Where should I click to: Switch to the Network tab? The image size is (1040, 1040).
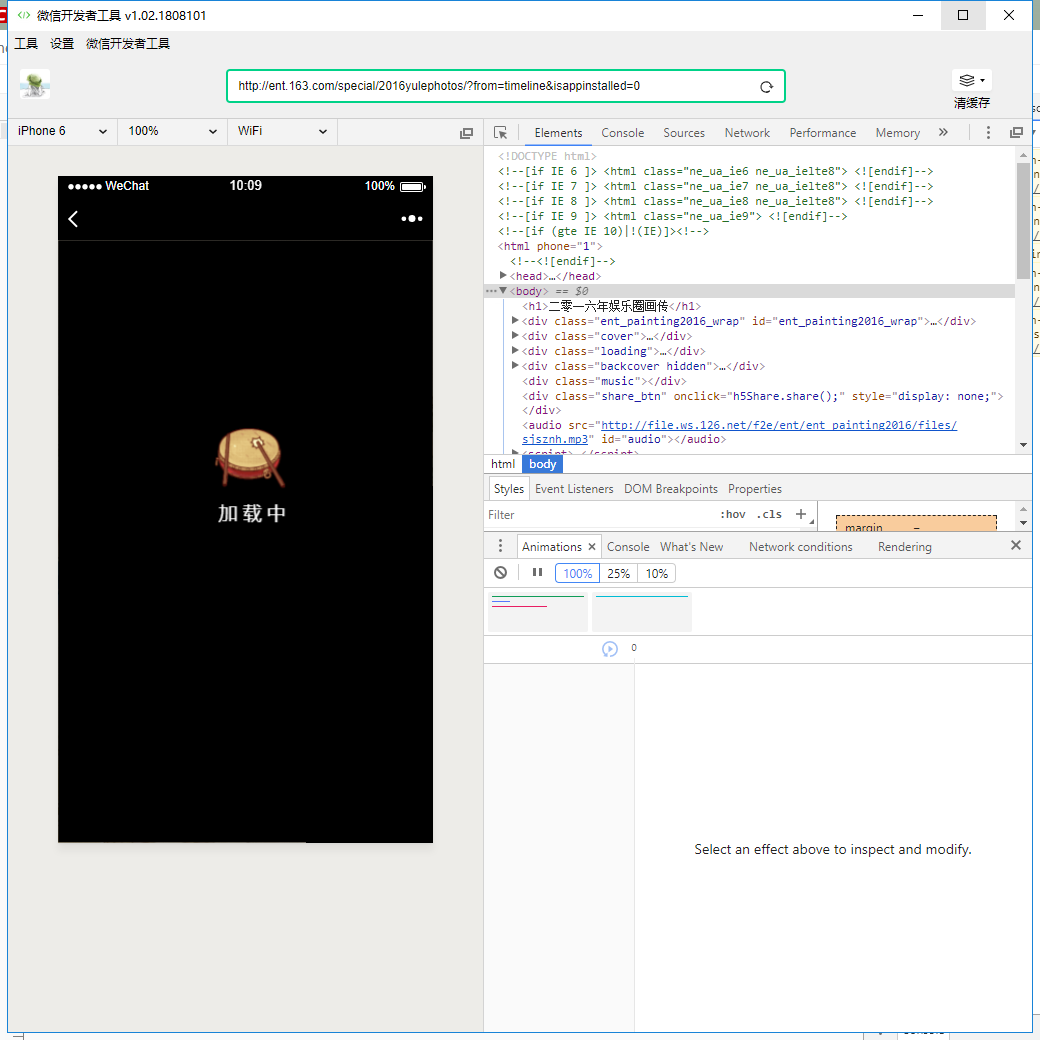point(747,133)
